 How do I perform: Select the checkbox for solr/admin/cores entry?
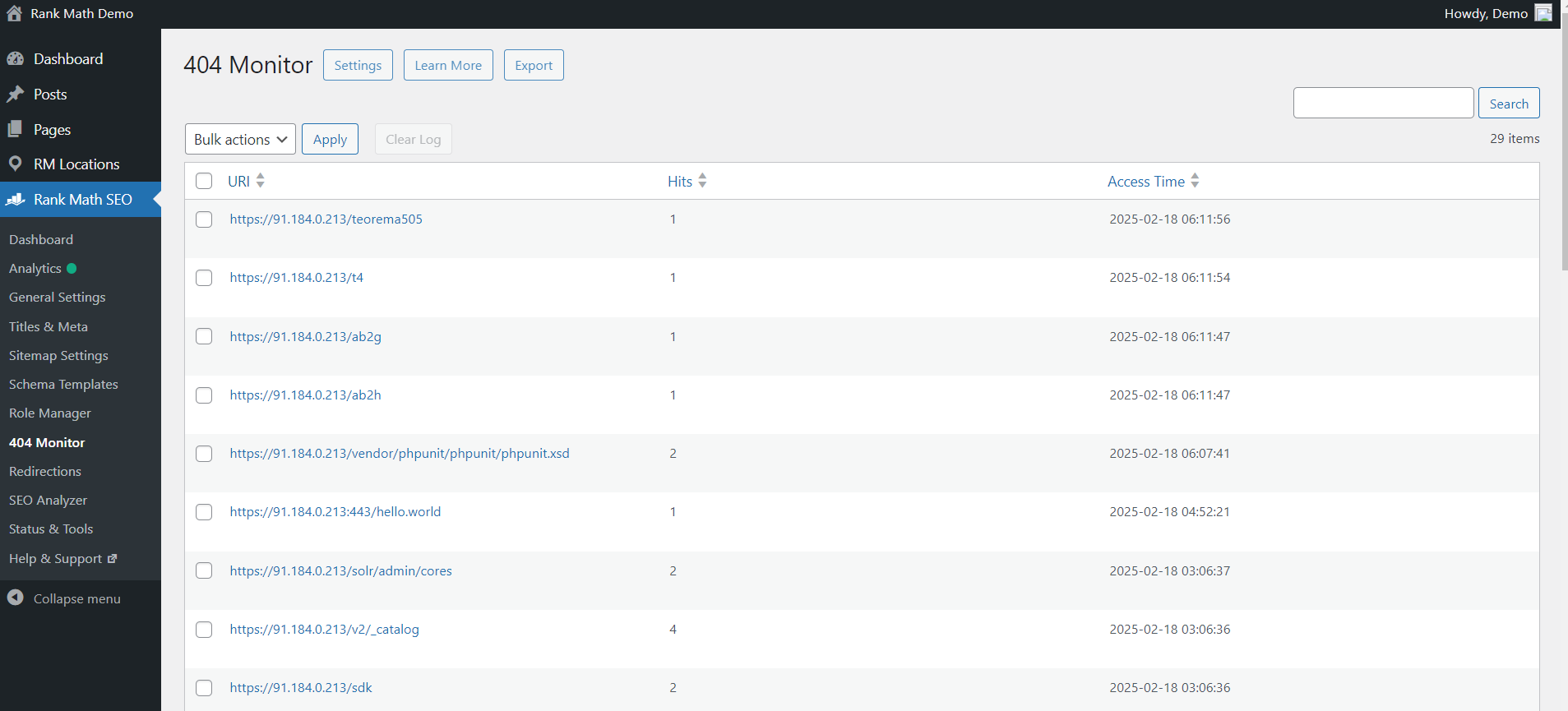(x=204, y=570)
